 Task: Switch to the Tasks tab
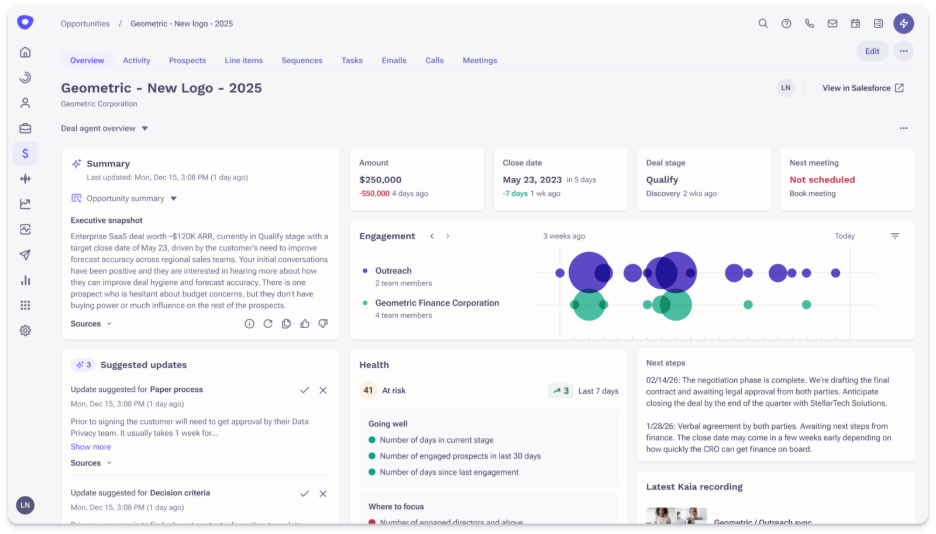[352, 60]
